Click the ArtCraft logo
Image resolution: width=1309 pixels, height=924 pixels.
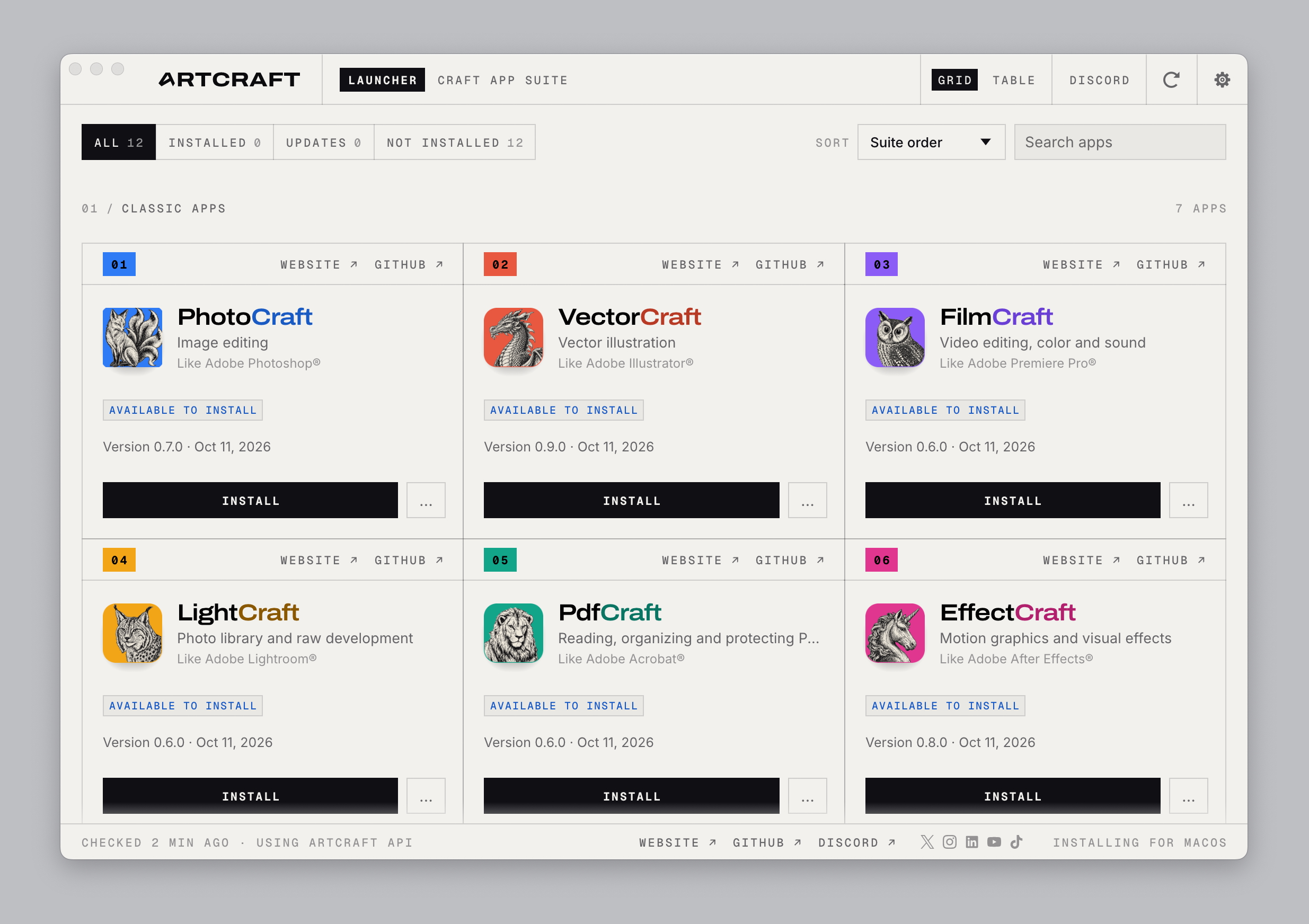tap(229, 80)
